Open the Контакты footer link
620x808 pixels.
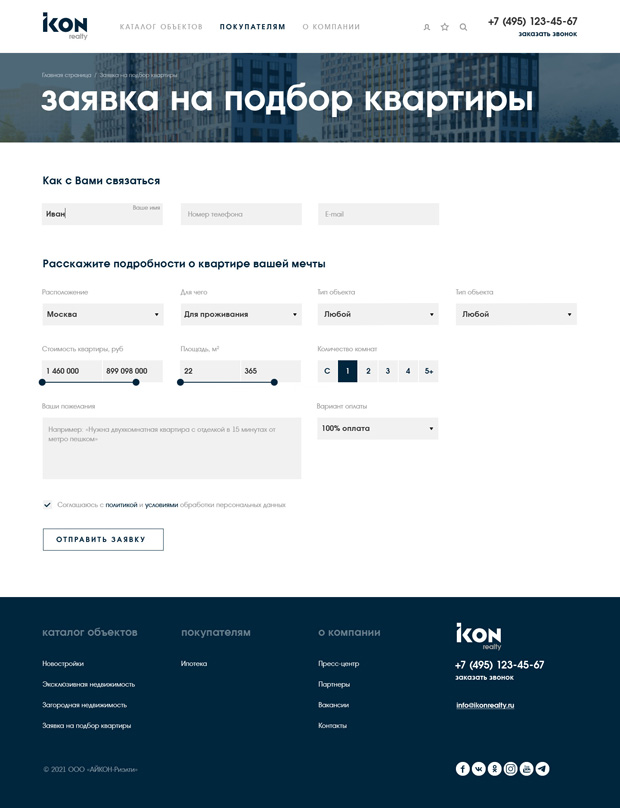pos(332,726)
